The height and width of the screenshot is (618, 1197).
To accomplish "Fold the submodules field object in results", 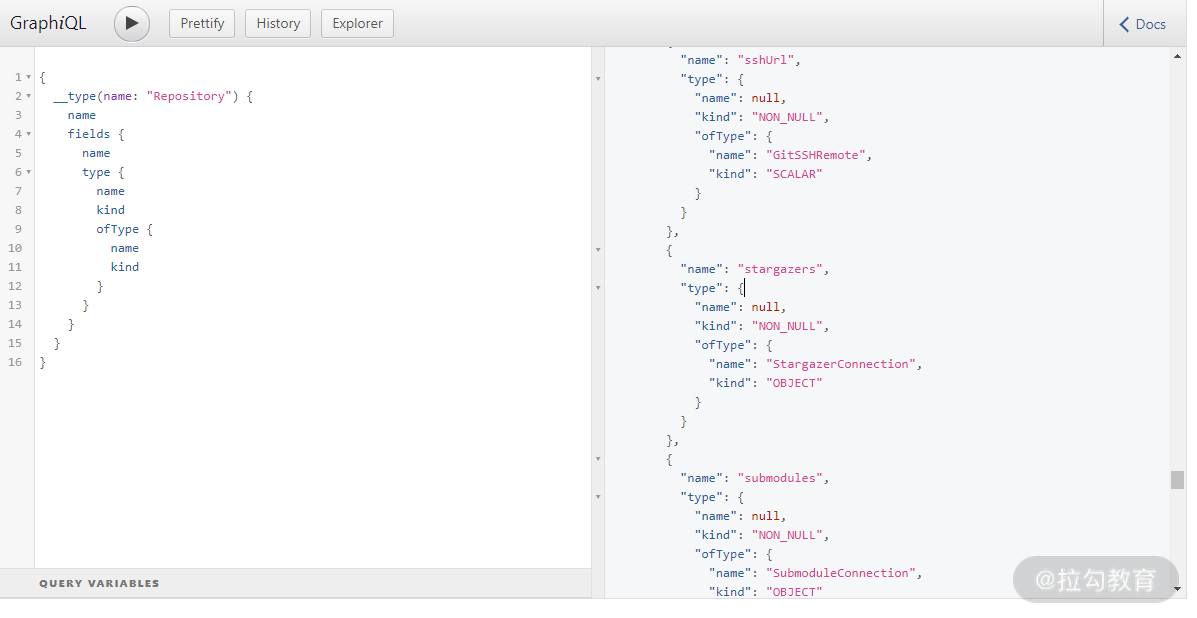I will click(598, 459).
